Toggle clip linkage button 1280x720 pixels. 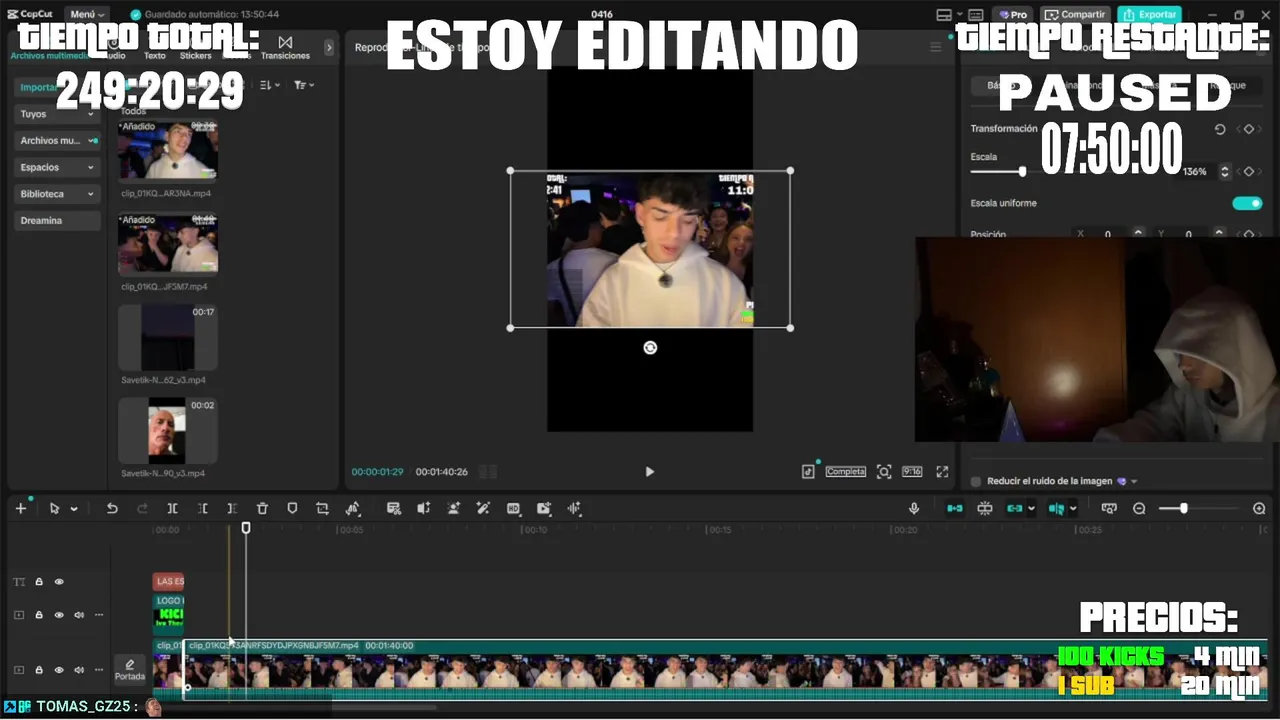[1015, 508]
